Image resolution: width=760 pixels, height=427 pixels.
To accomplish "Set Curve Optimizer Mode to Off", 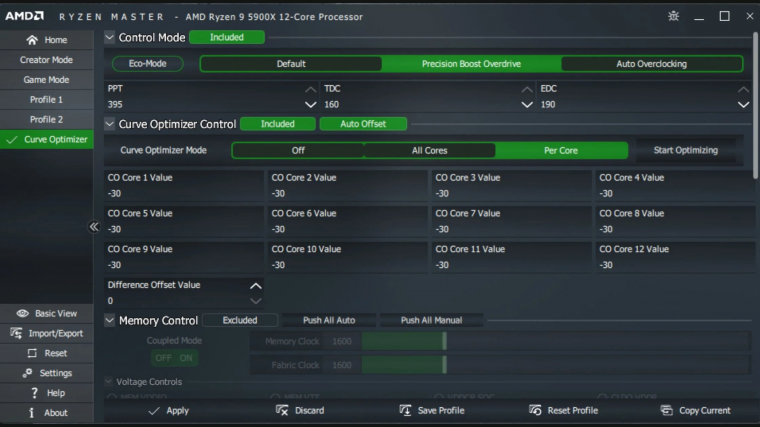I will point(298,150).
